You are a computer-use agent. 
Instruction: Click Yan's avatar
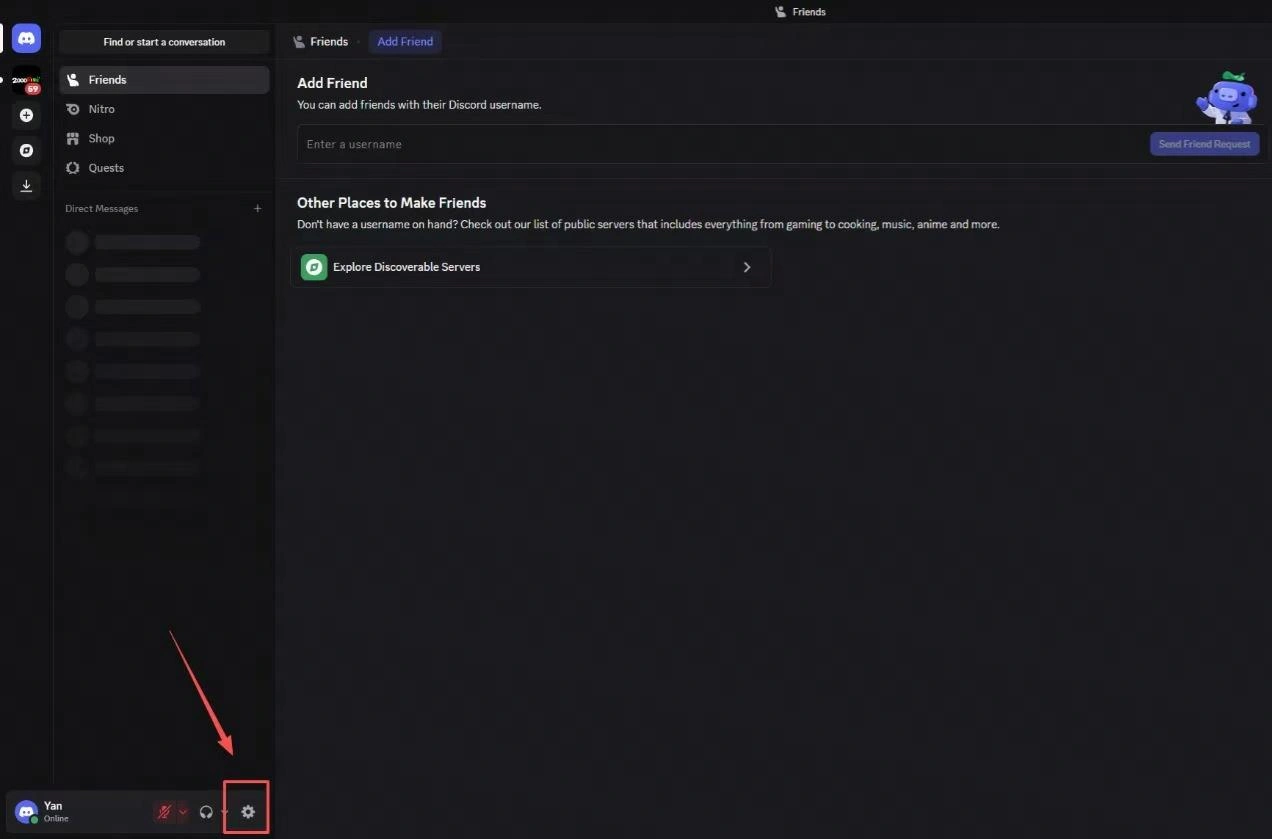[27, 811]
